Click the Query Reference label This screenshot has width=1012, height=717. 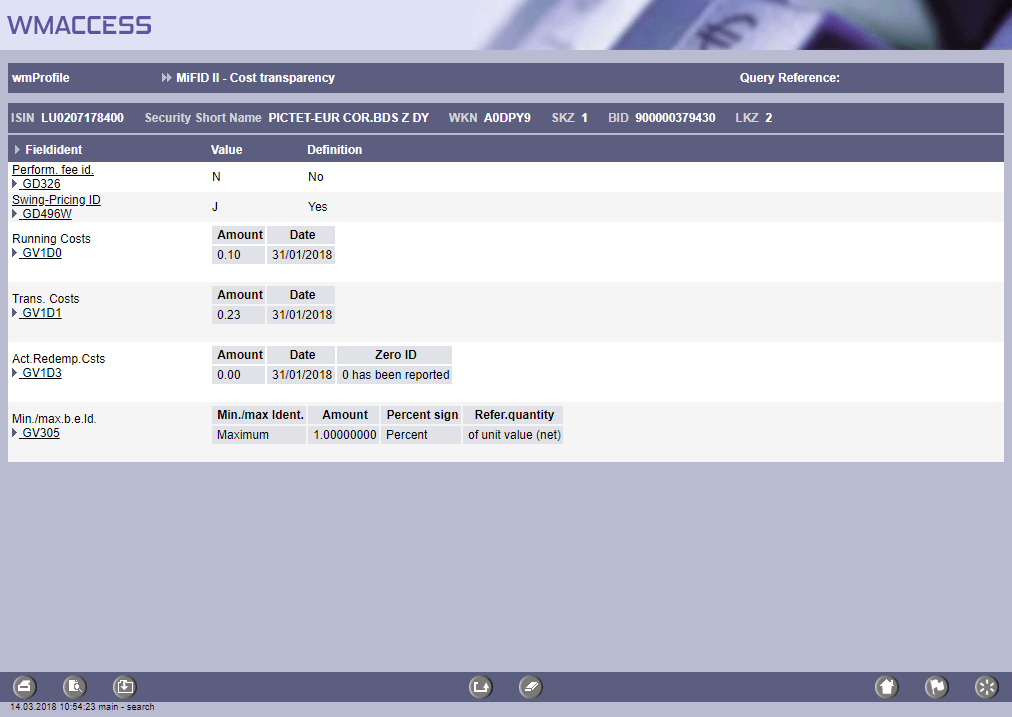(789, 77)
